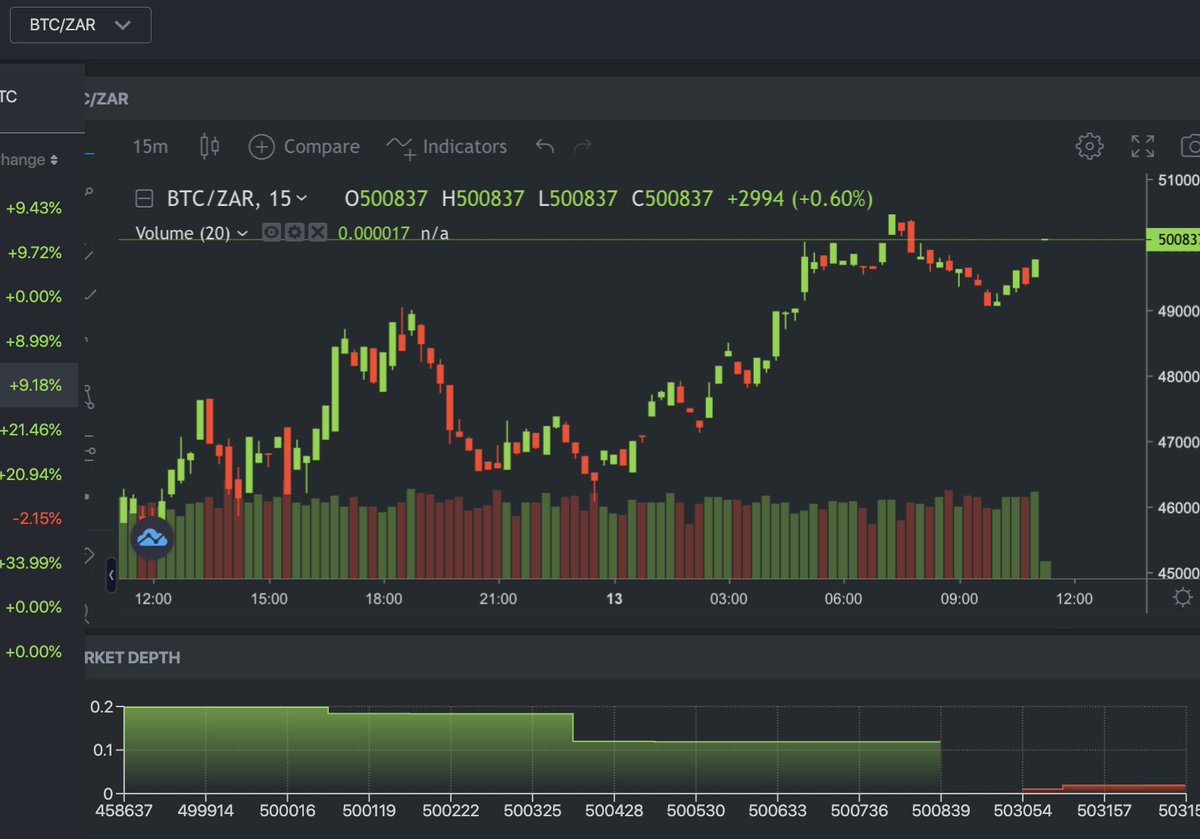Screen dimensions: 1200x839
Task: Redo the chart action
Action: 582,147
